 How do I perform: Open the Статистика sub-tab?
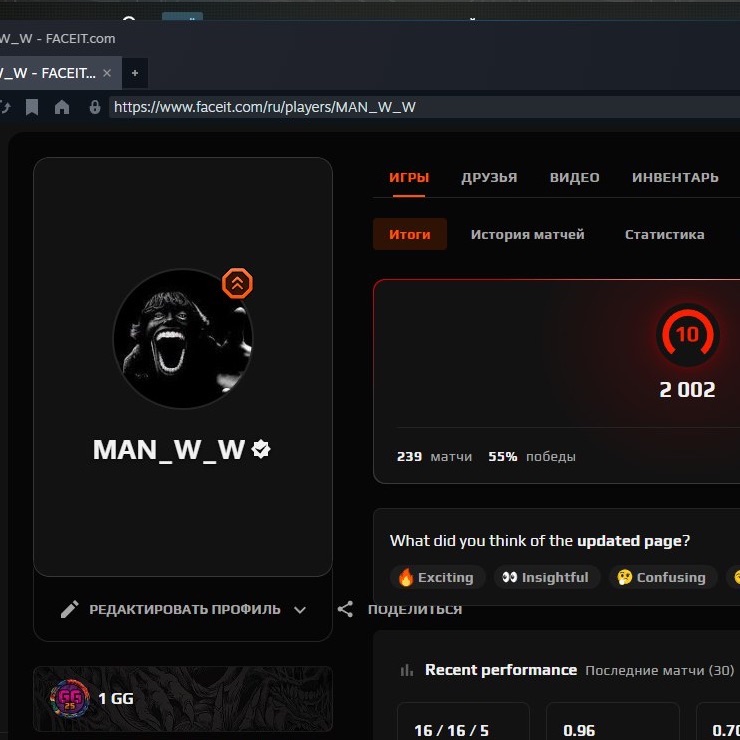coord(664,234)
